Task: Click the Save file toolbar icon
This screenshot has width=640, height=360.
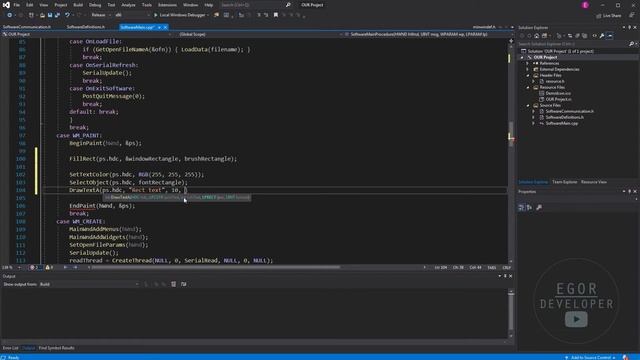Action: coord(50,15)
